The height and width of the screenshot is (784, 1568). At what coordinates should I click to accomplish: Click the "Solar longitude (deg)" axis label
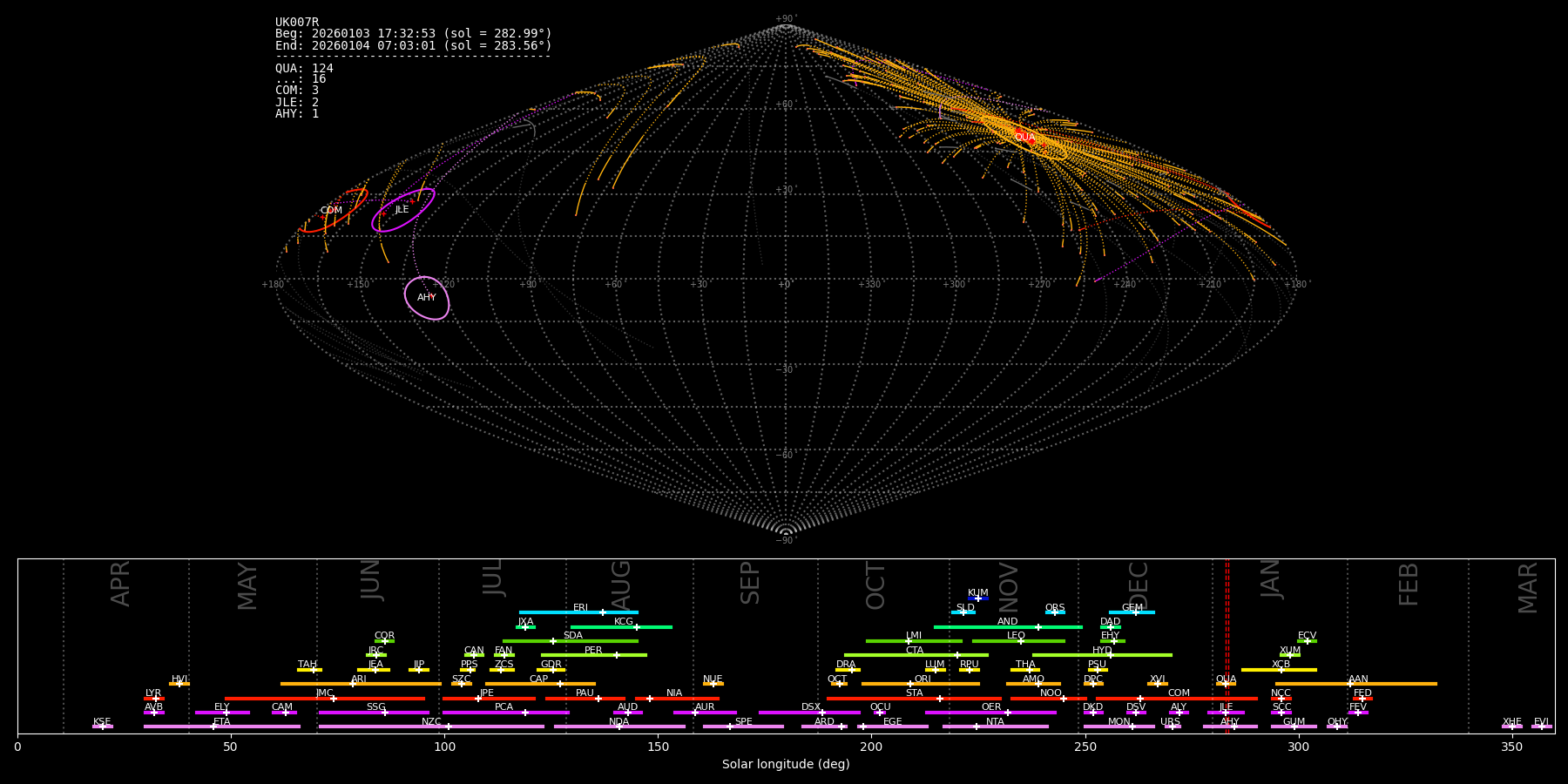pyautogui.click(x=786, y=765)
